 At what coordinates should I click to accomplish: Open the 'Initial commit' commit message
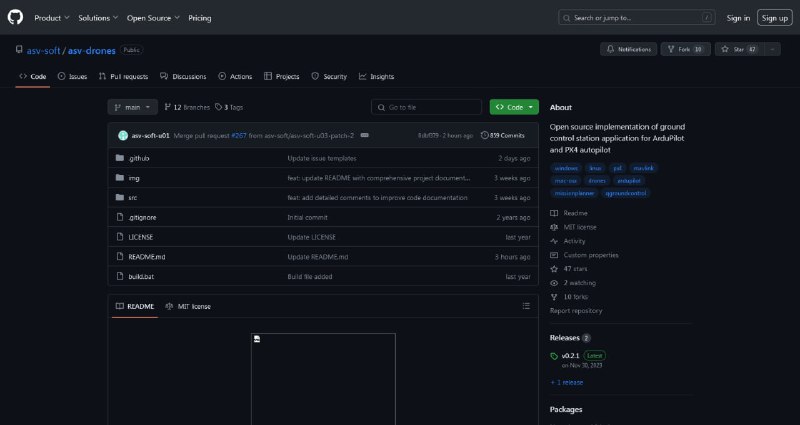[x=308, y=217]
